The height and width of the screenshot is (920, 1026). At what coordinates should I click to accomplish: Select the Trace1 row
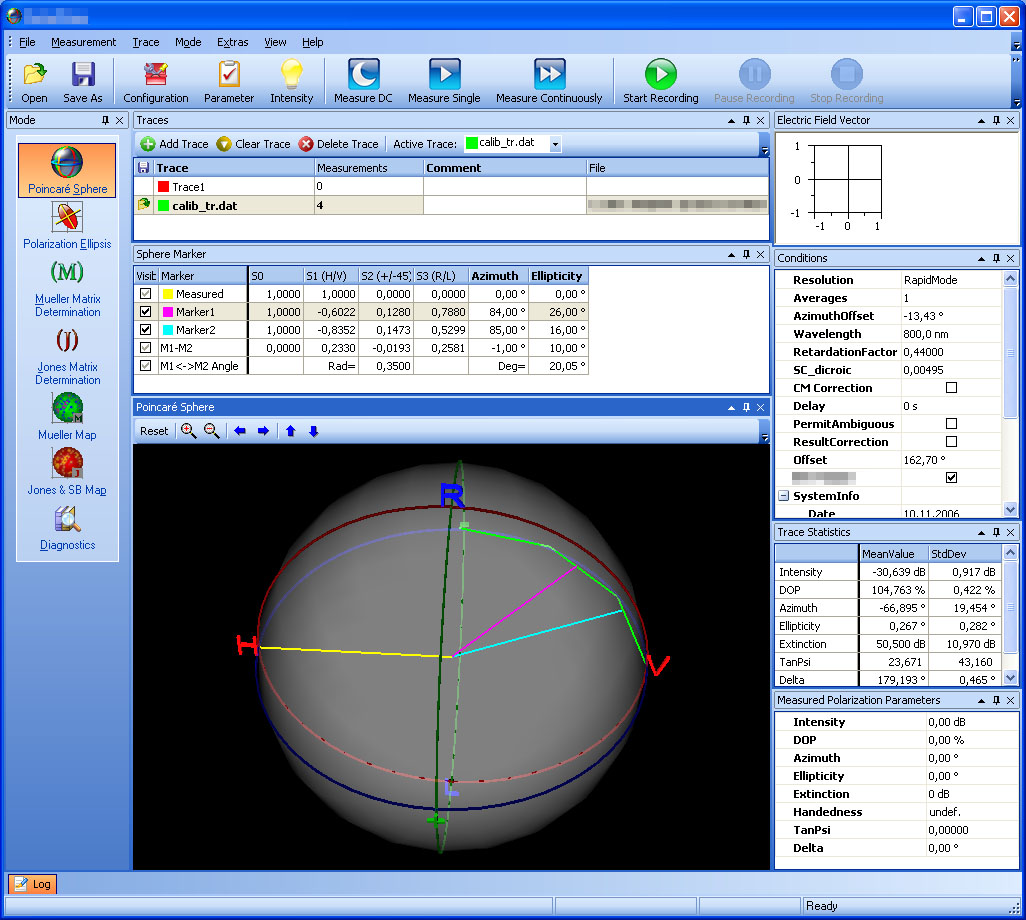pos(451,186)
